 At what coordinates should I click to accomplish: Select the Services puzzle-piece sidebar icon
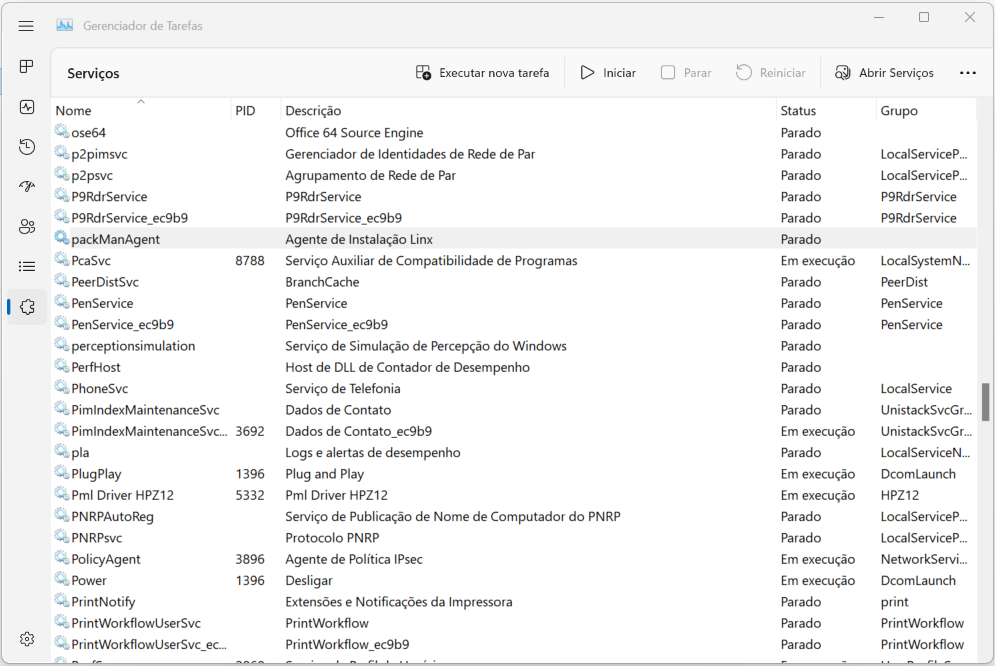point(27,307)
